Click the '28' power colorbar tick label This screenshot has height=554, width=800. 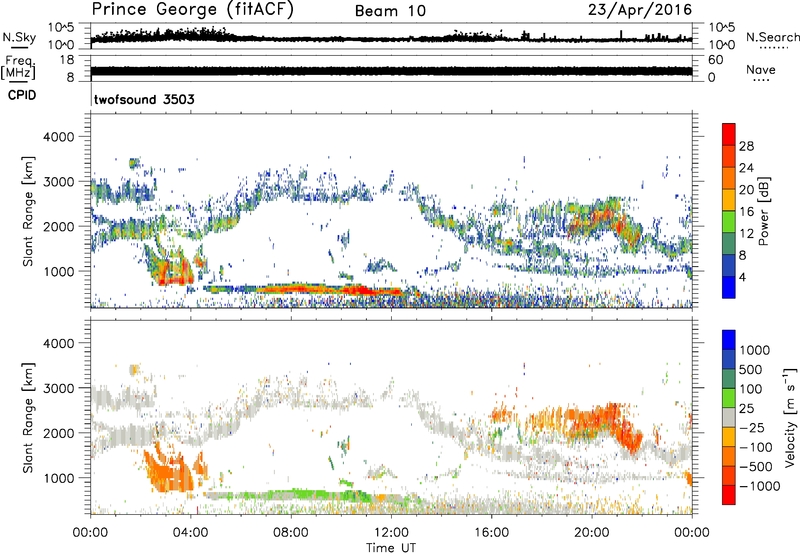point(746,146)
